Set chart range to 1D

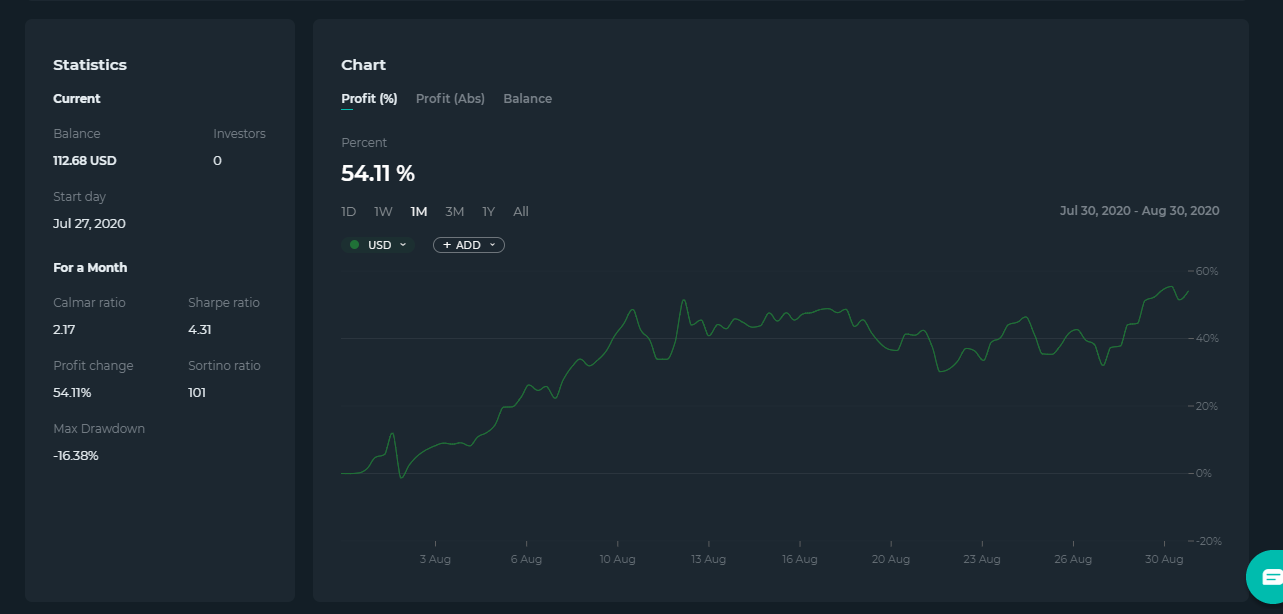tap(349, 212)
